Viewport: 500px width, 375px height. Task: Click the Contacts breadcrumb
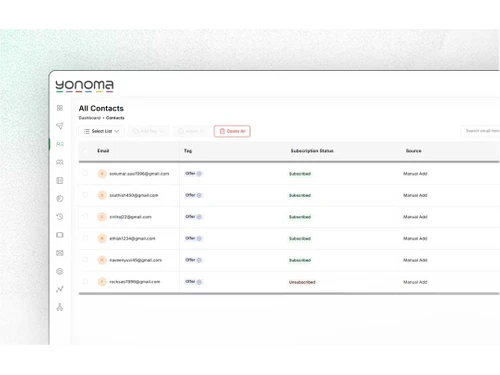tap(115, 118)
